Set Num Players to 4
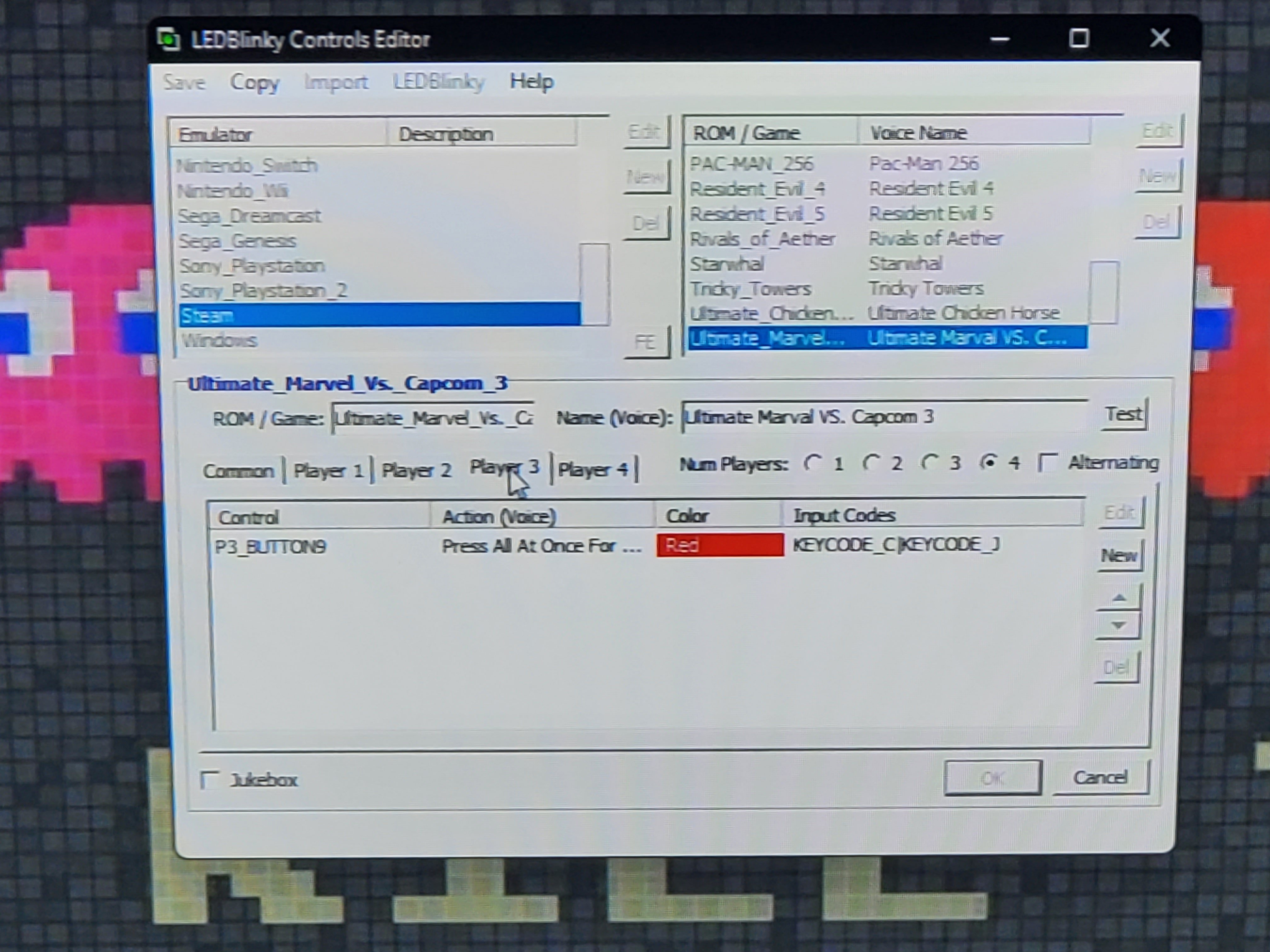1270x952 pixels. tap(1001, 462)
